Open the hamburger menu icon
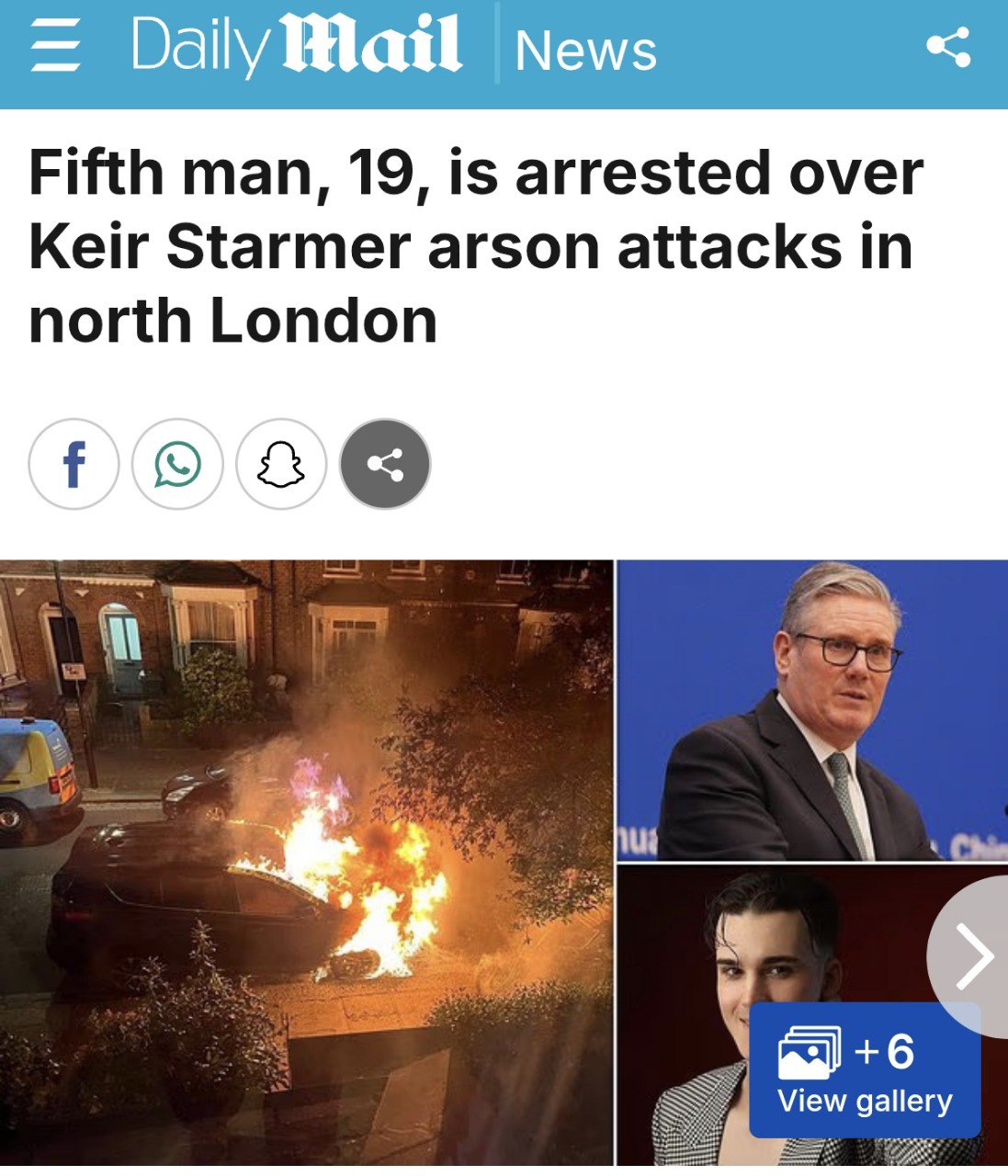 point(55,49)
